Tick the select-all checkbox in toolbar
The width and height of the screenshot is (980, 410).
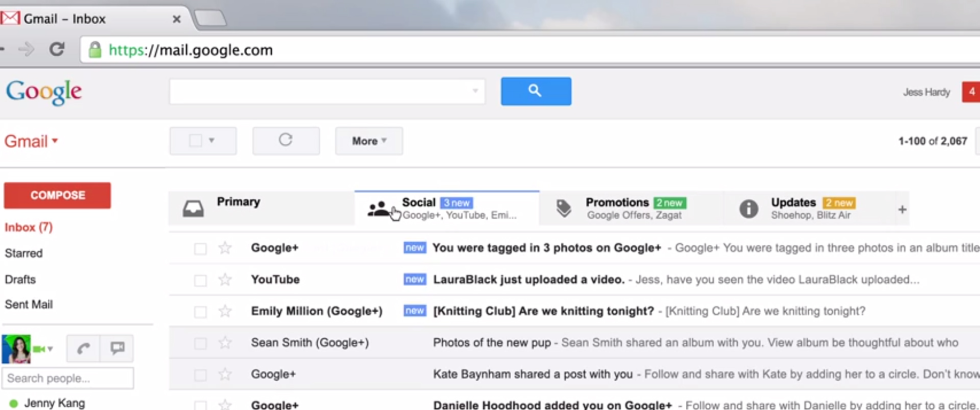196,141
